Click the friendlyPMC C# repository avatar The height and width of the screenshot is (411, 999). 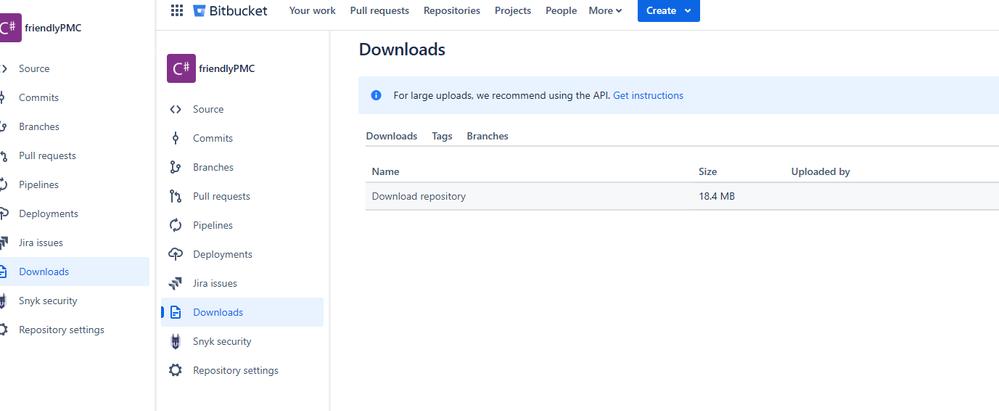[x=181, y=68]
